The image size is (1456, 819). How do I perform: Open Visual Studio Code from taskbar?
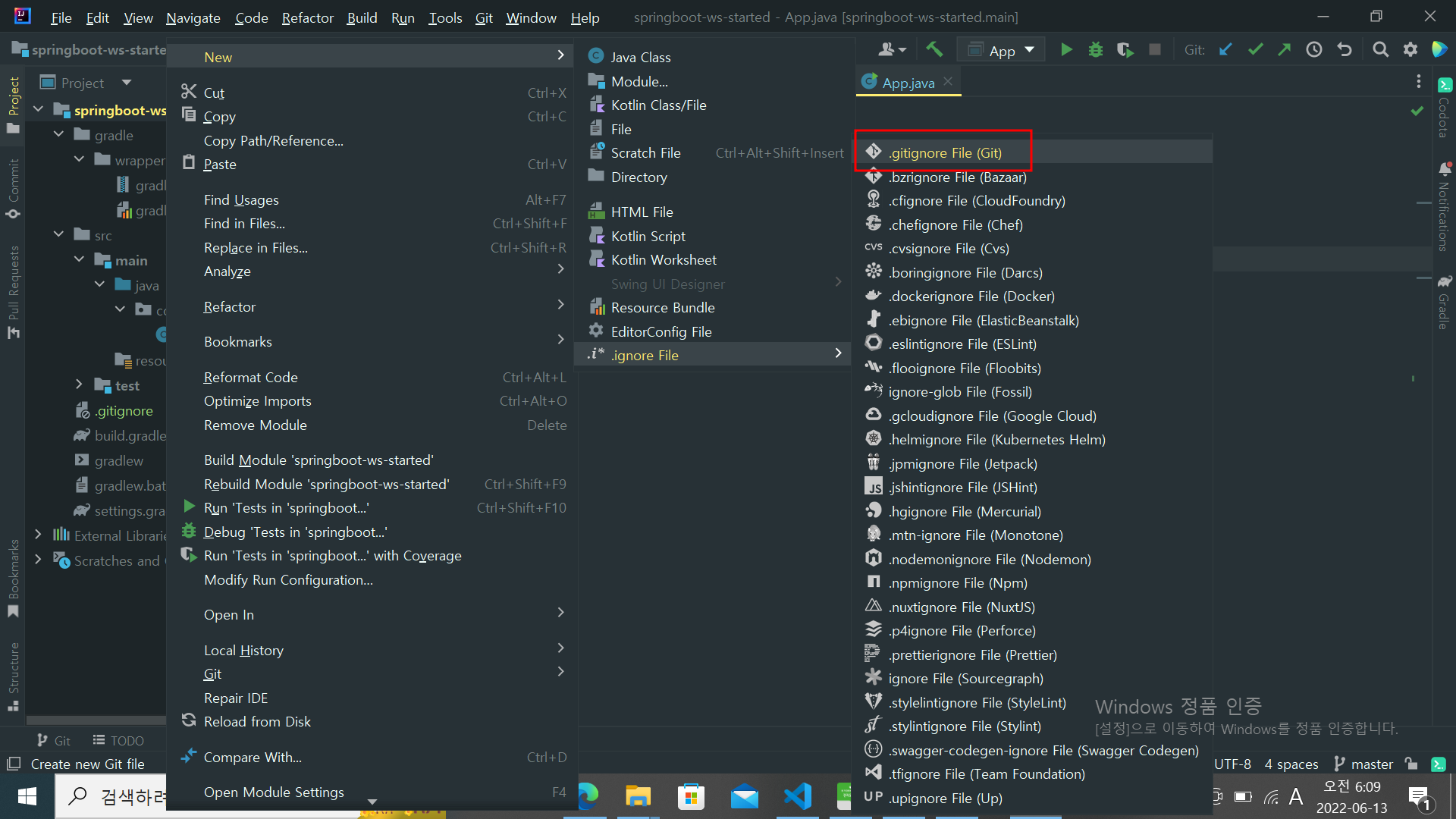(798, 796)
